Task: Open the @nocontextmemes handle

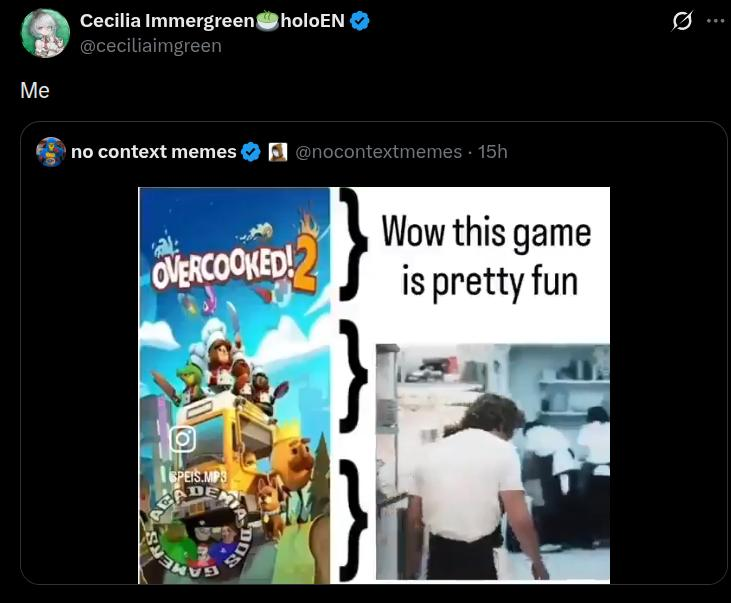Action: point(379,152)
